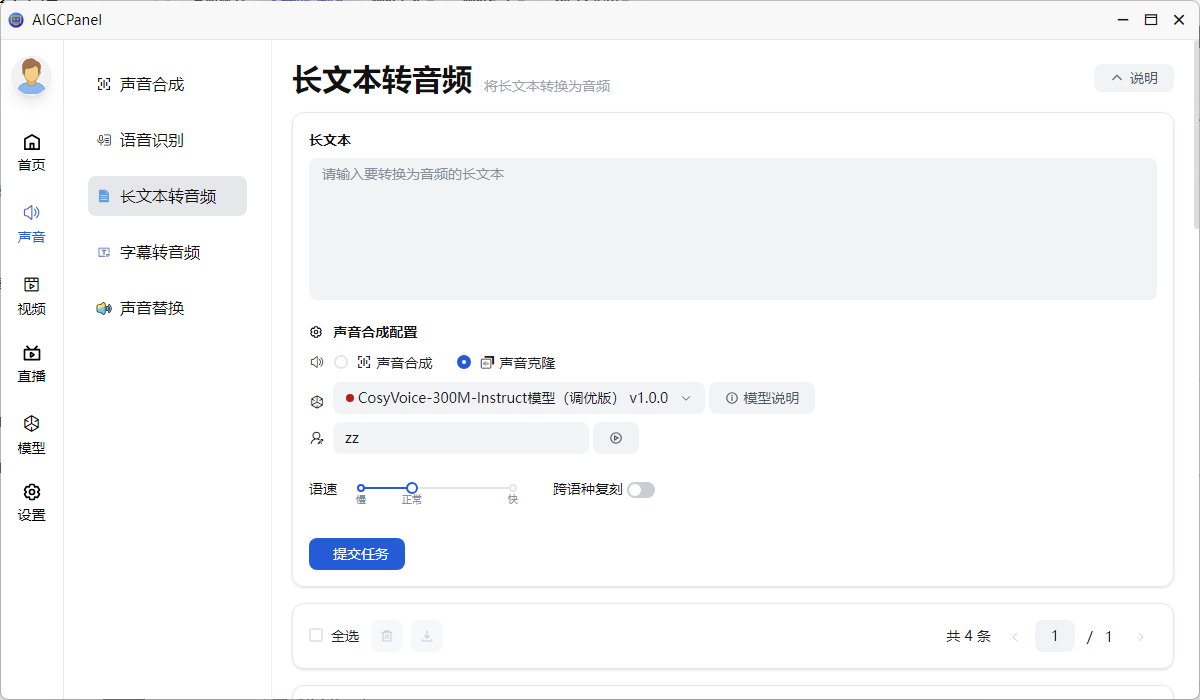Open the CosyVoice-300M-Instruct model dropdown
The image size is (1200, 700).
pyautogui.click(x=518, y=398)
